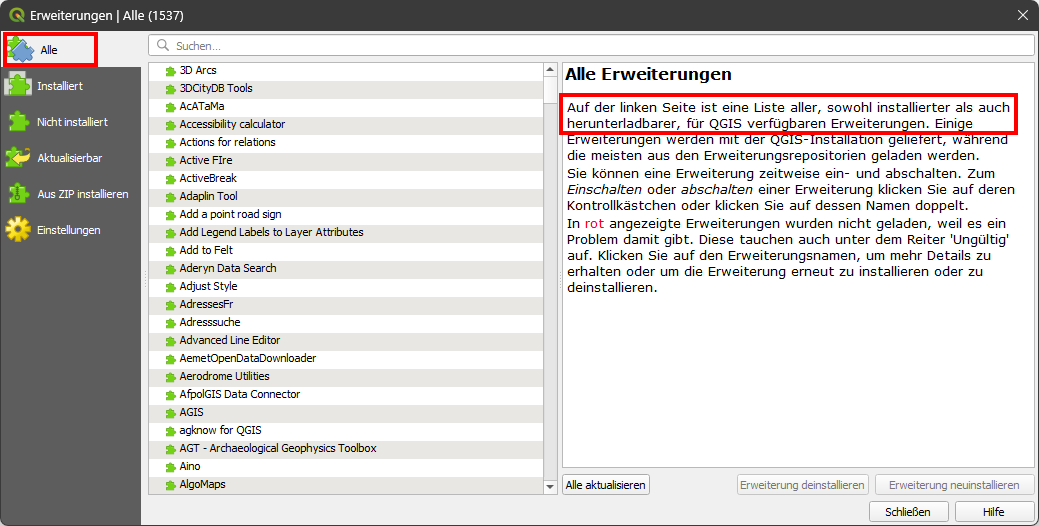This screenshot has width=1039, height=526.
Task: Open the Einstellungen tab
Action: (x=70, y=230)
